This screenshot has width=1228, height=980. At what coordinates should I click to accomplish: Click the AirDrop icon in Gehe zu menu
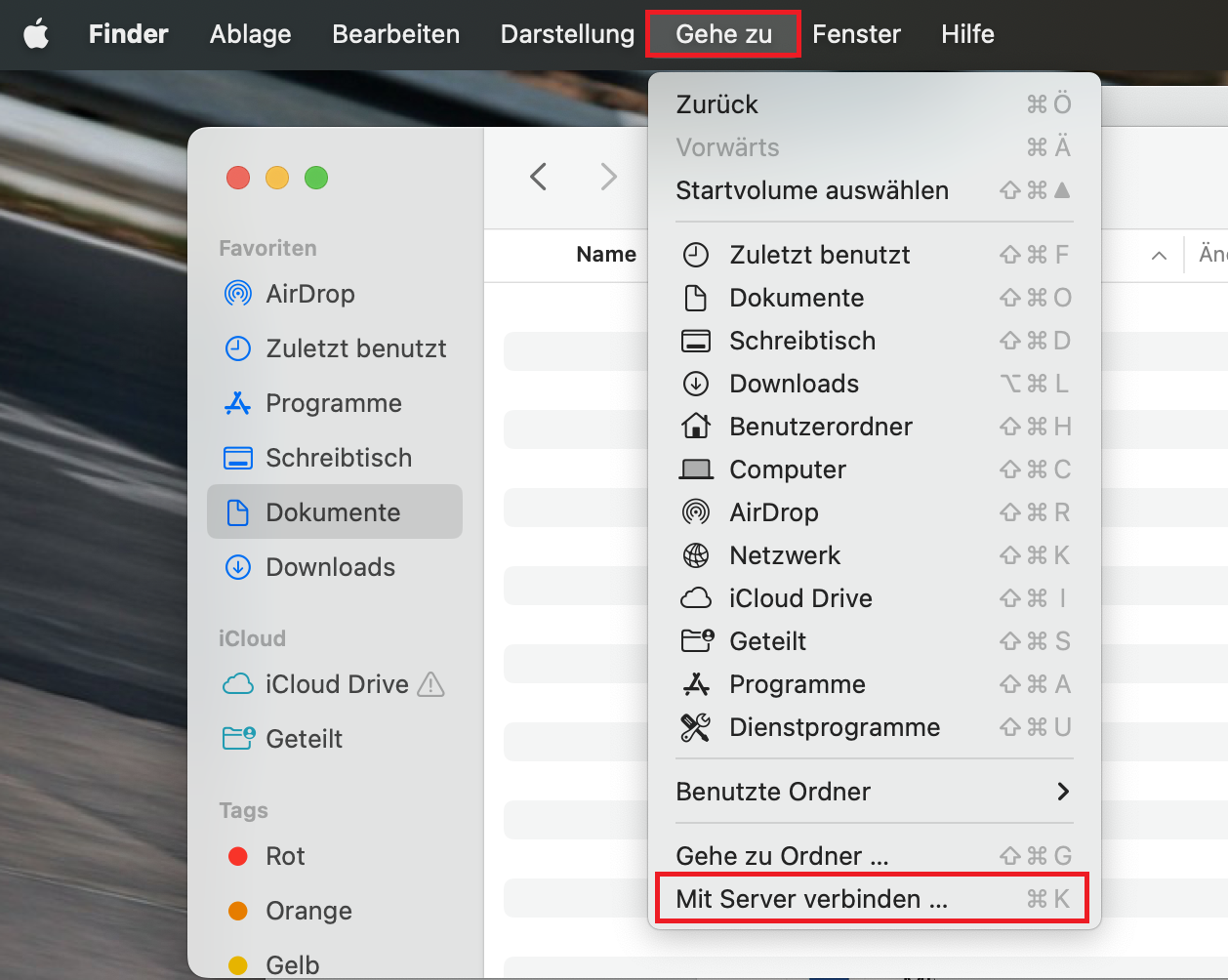pyautogui.click(x=696, y=512)
